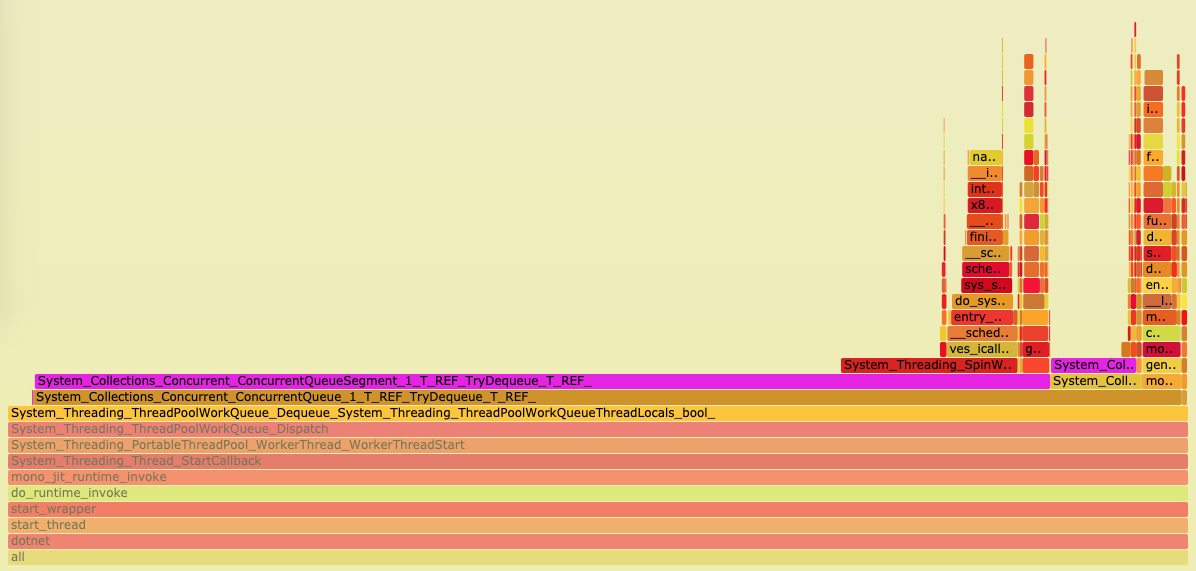The height and width of the screenshot is (571, 1196).
Task: Zoom into the 'f..' frame
Action: (1153, 157)
